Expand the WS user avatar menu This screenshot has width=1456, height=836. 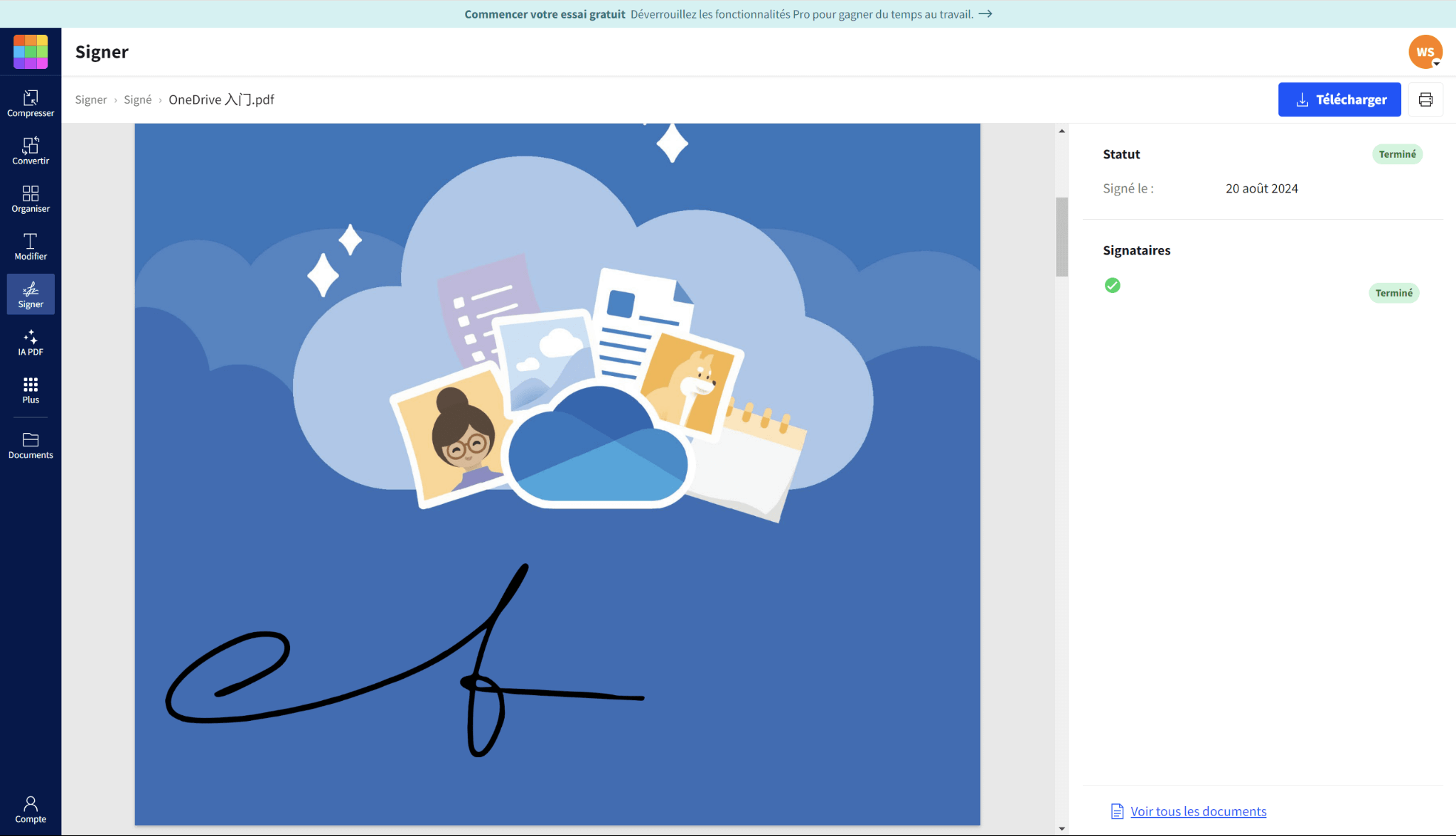coord(1425,52)
